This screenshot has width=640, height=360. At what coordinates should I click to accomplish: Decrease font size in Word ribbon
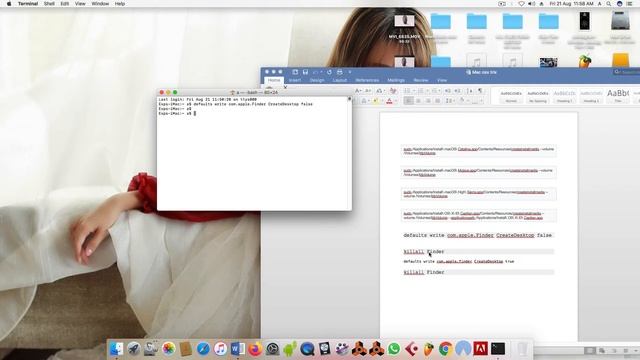click(368, 91)
